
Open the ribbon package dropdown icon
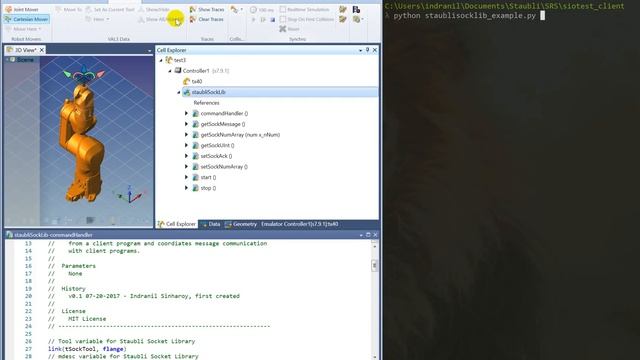click(x=358, y=19)
